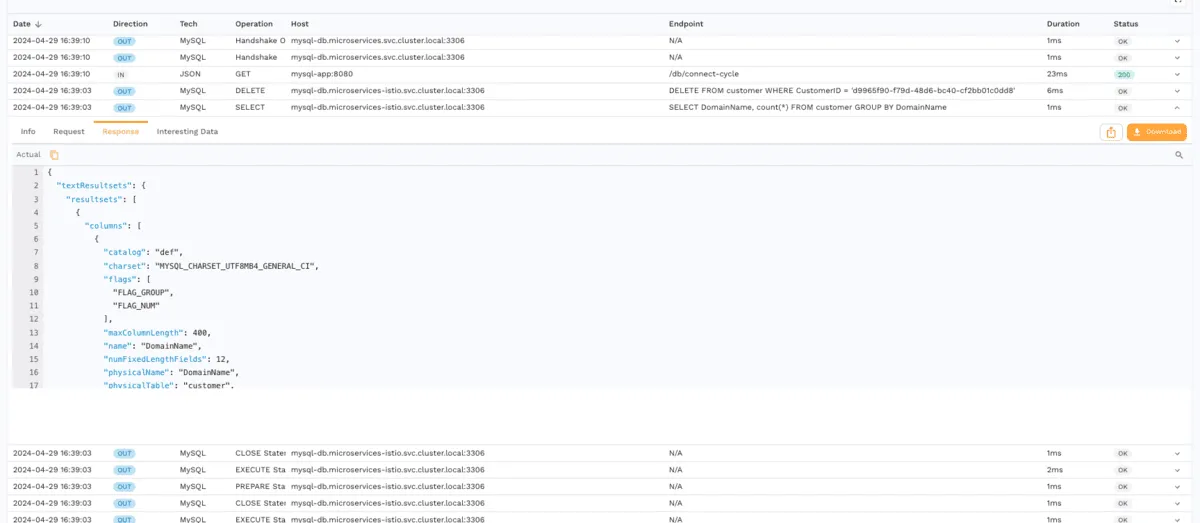The height and width of the screenshot is (523, 1200).
Task: Click the PREPARE Sta operation cell
Action: [261, 486]
